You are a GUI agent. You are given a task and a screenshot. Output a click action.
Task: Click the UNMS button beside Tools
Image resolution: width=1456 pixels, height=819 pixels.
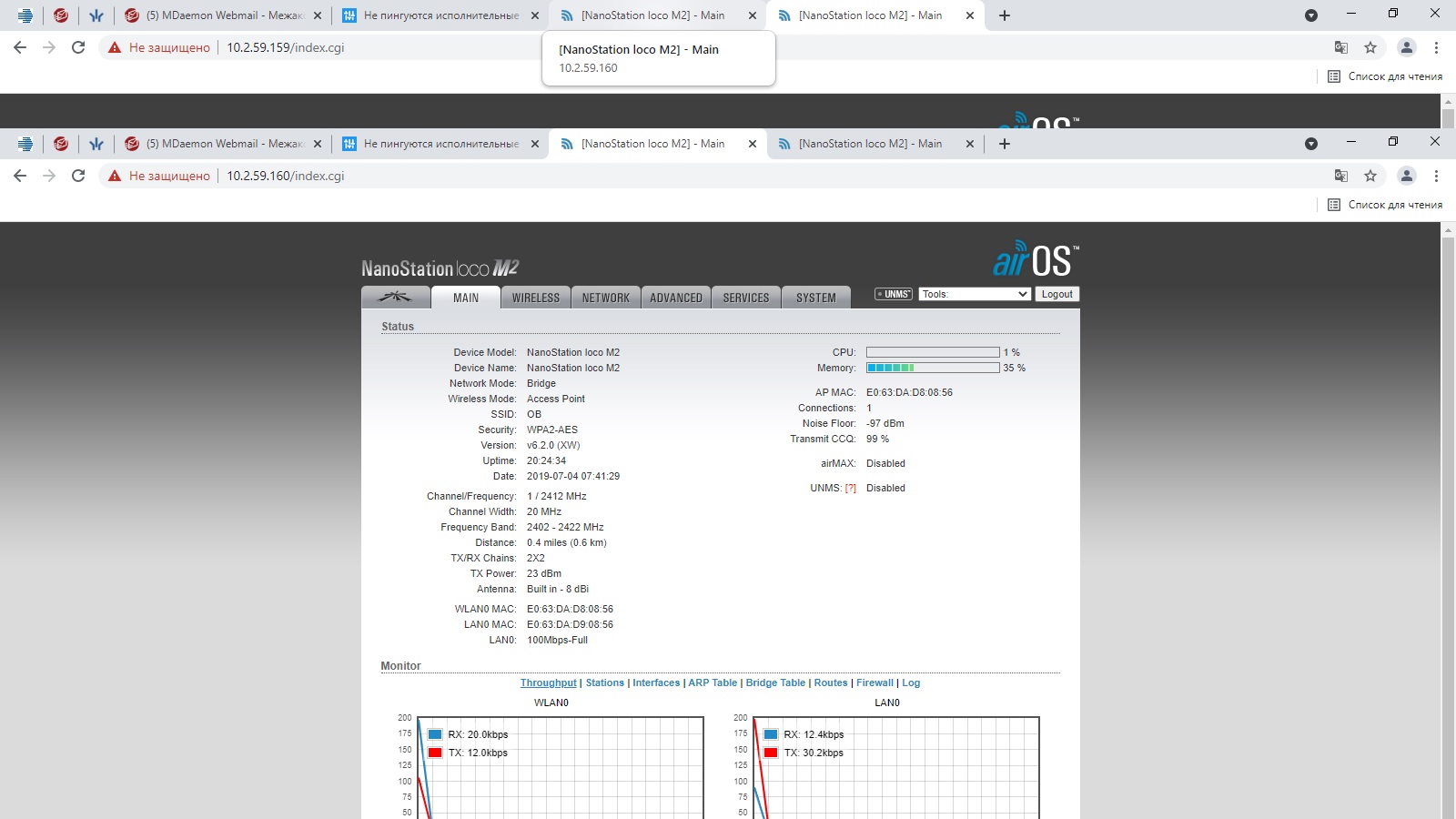point(894,294)
